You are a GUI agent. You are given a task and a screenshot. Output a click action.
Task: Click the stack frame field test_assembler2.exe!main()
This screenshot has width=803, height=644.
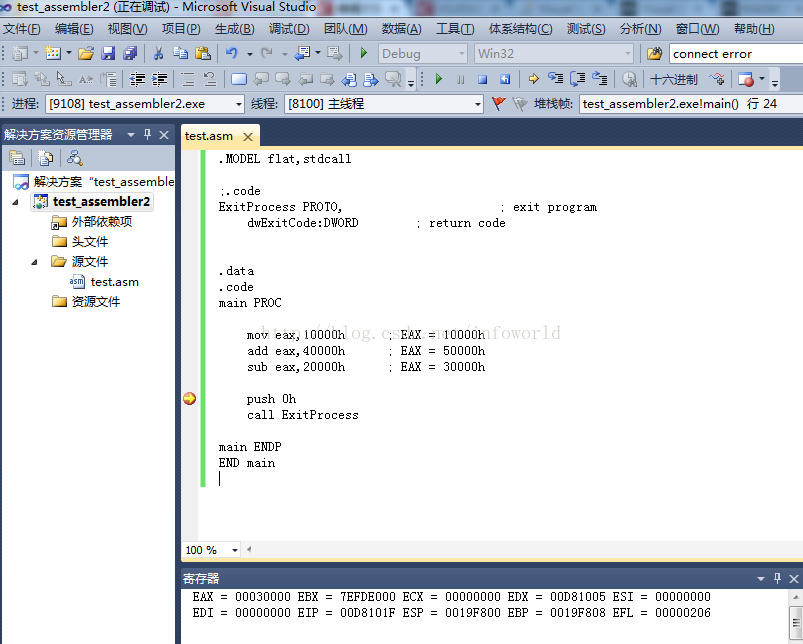point(691,104)
